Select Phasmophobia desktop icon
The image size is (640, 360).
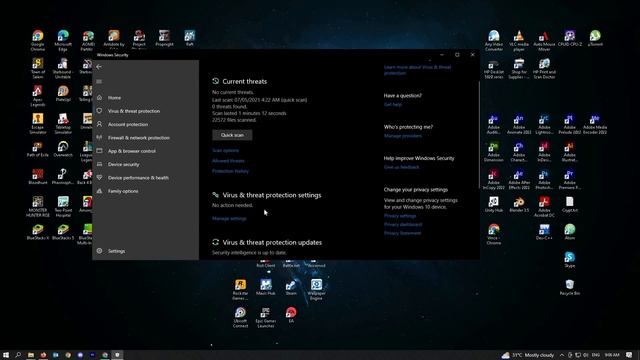[63, 177]
